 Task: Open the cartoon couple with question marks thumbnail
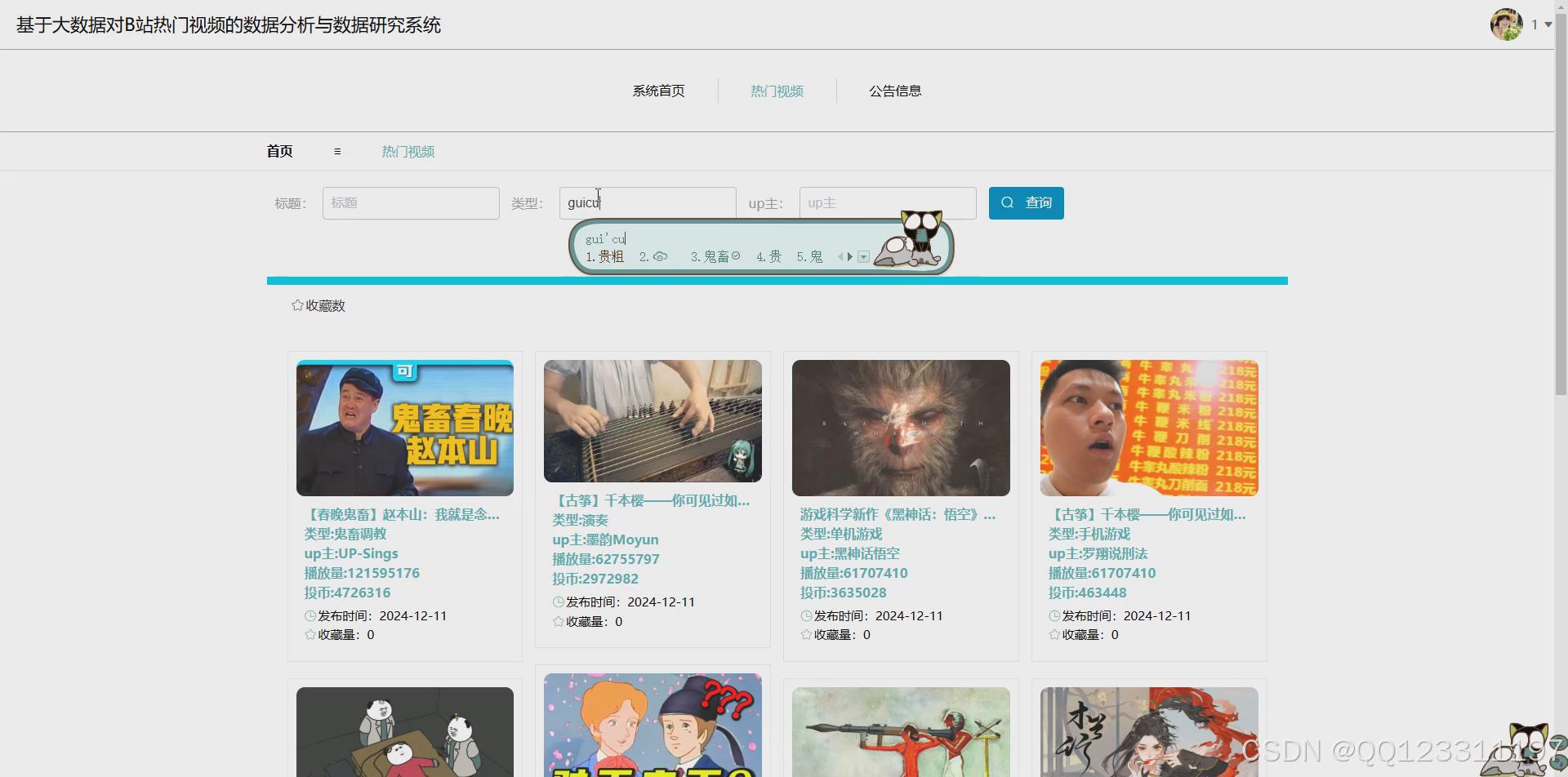pyautogui.click(x=653, y=725)
